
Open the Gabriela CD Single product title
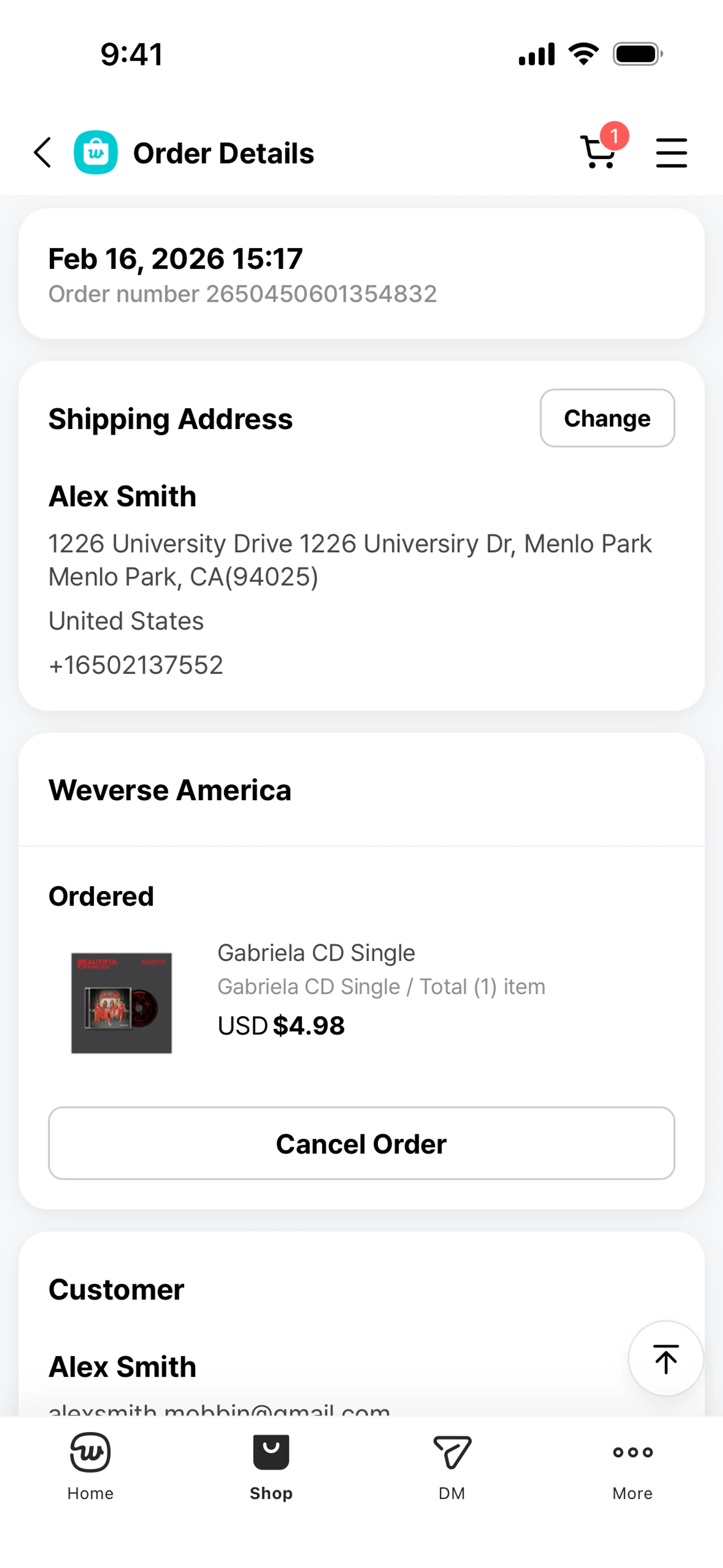tap(316, 953)
